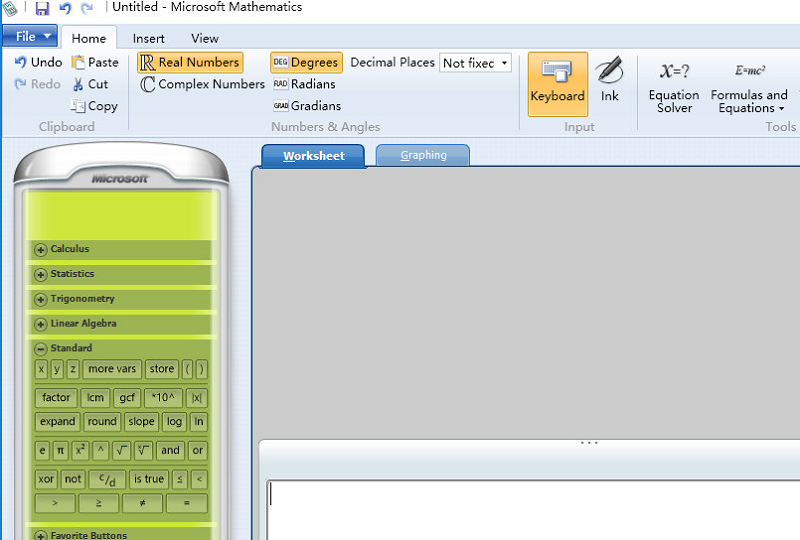Click the store button
The height and width of the screenshot is (540, 800).
point(162,369)
